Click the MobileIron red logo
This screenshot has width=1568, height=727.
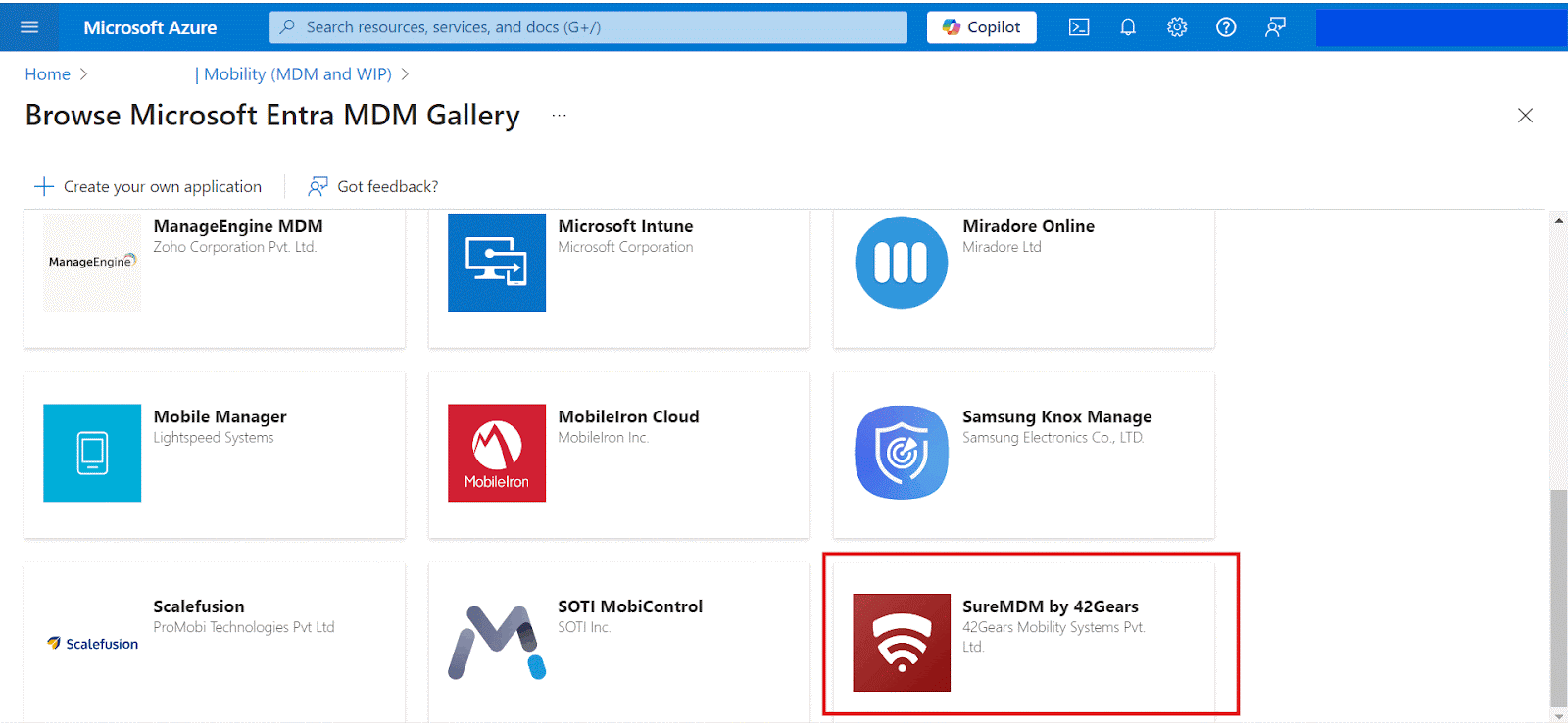[x=497, y=453]
